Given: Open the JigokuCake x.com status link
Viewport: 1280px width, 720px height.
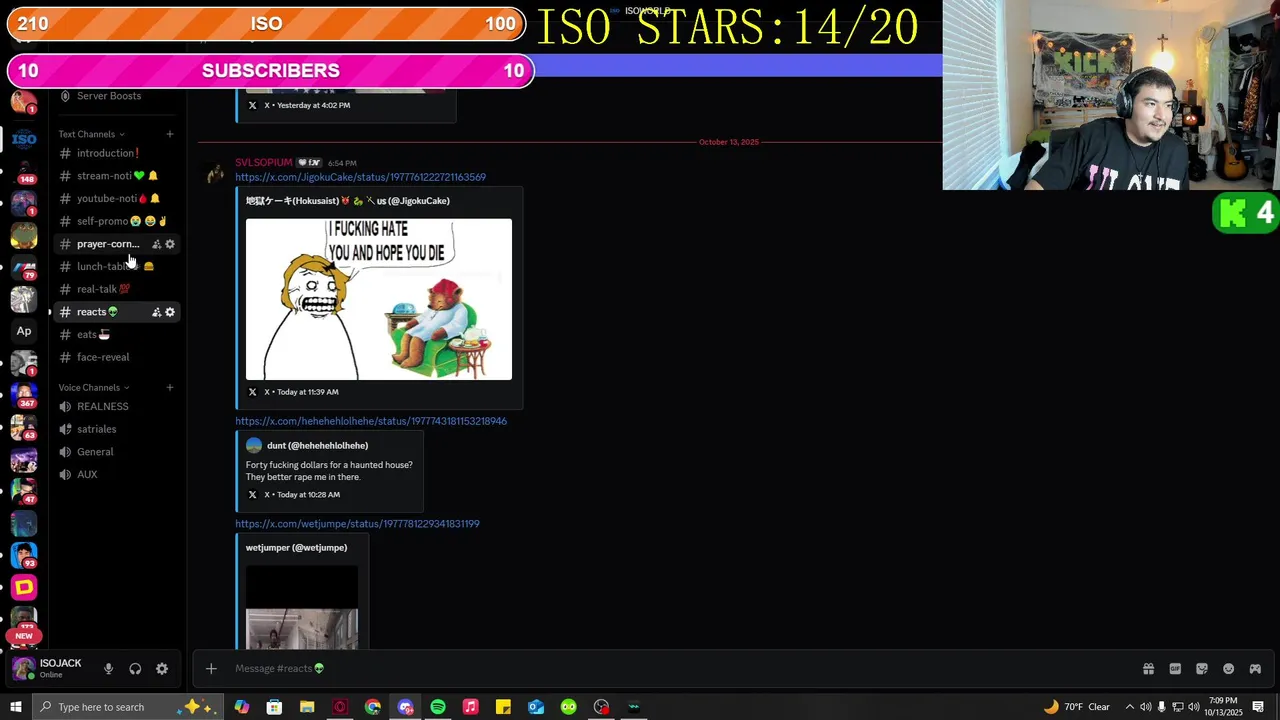Looking at the screenshot, I should 360,177.
